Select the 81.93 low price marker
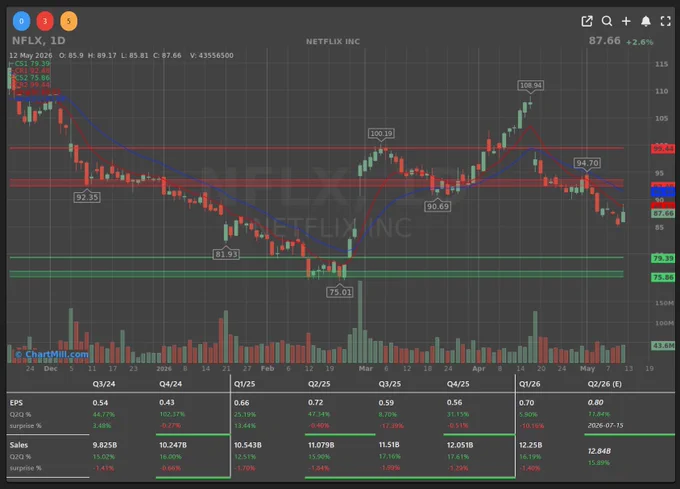Viewport: 680px width, 489px height. pyautogui.click(x=226, y=254)
